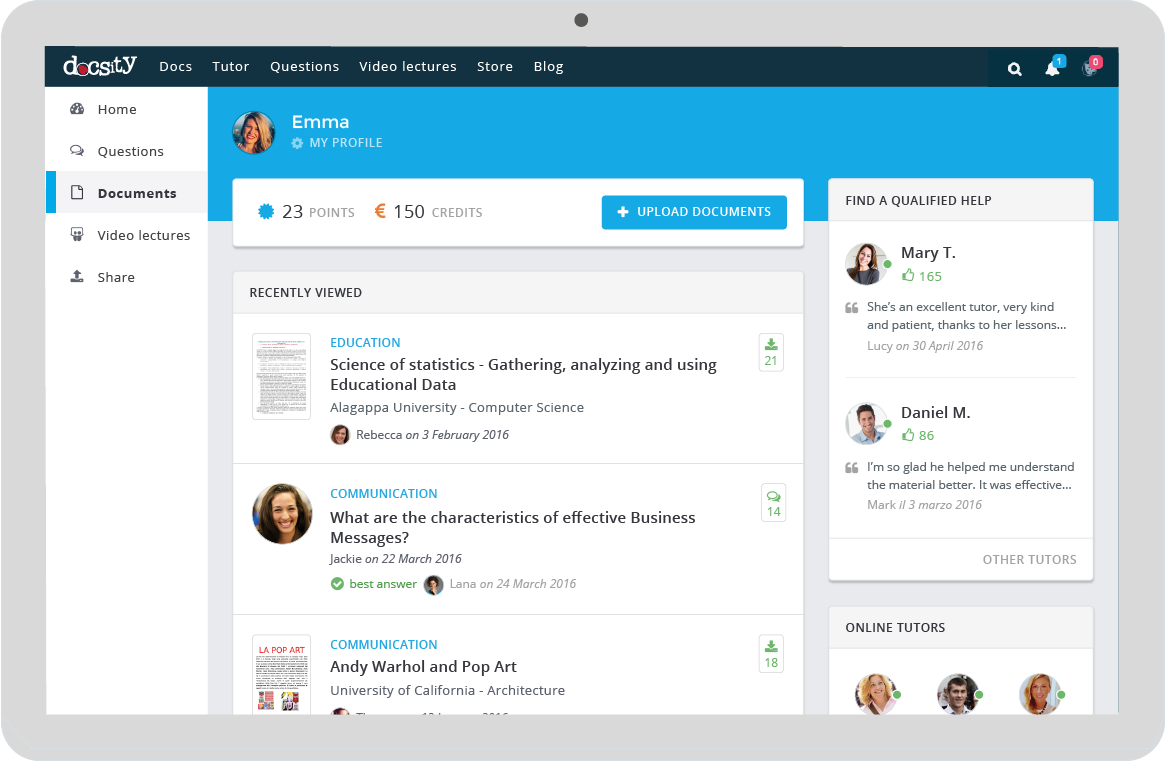Open the Other Tutors link

(x=1029, y=560)
